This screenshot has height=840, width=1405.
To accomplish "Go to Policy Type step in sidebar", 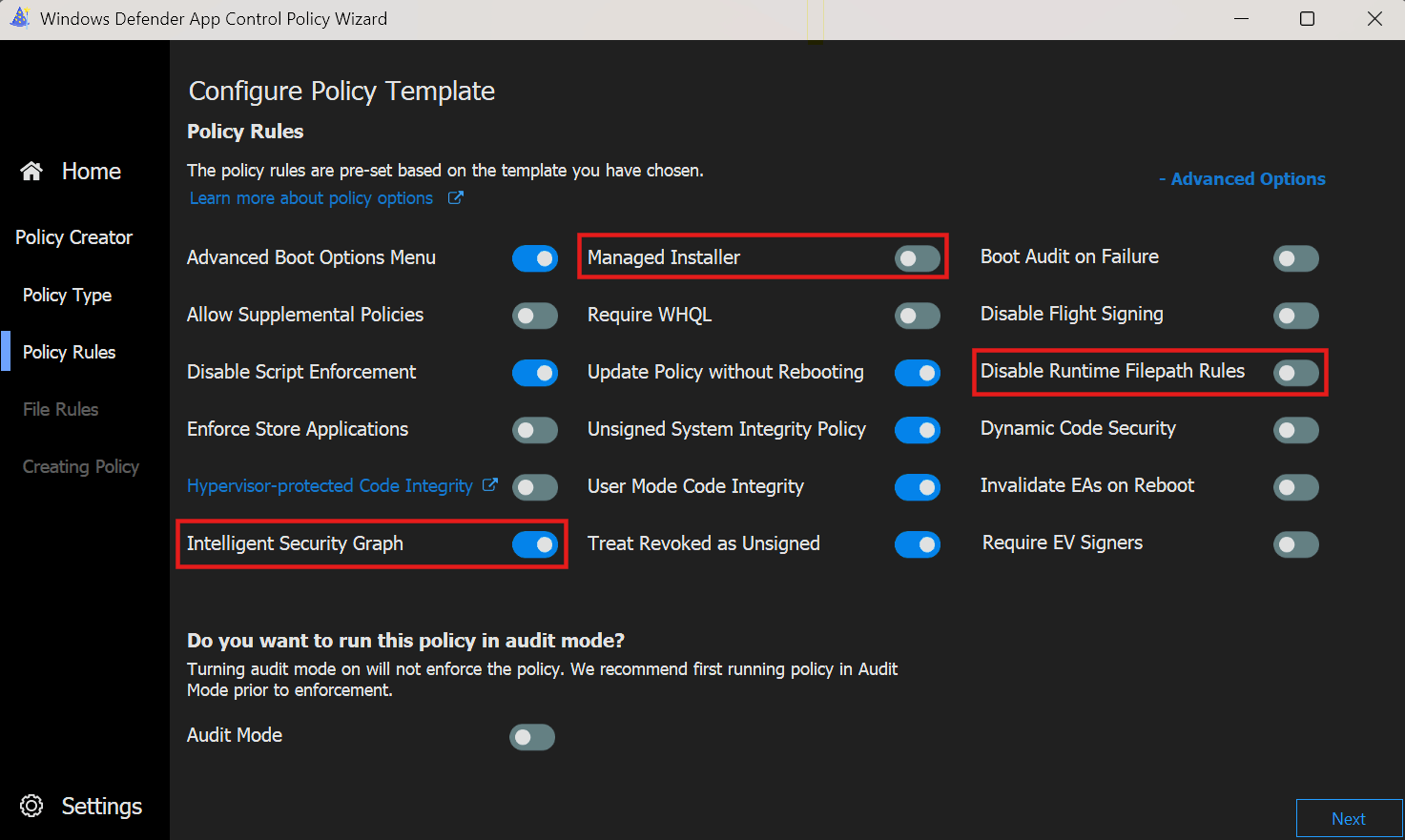I will [x=67, y=296].
